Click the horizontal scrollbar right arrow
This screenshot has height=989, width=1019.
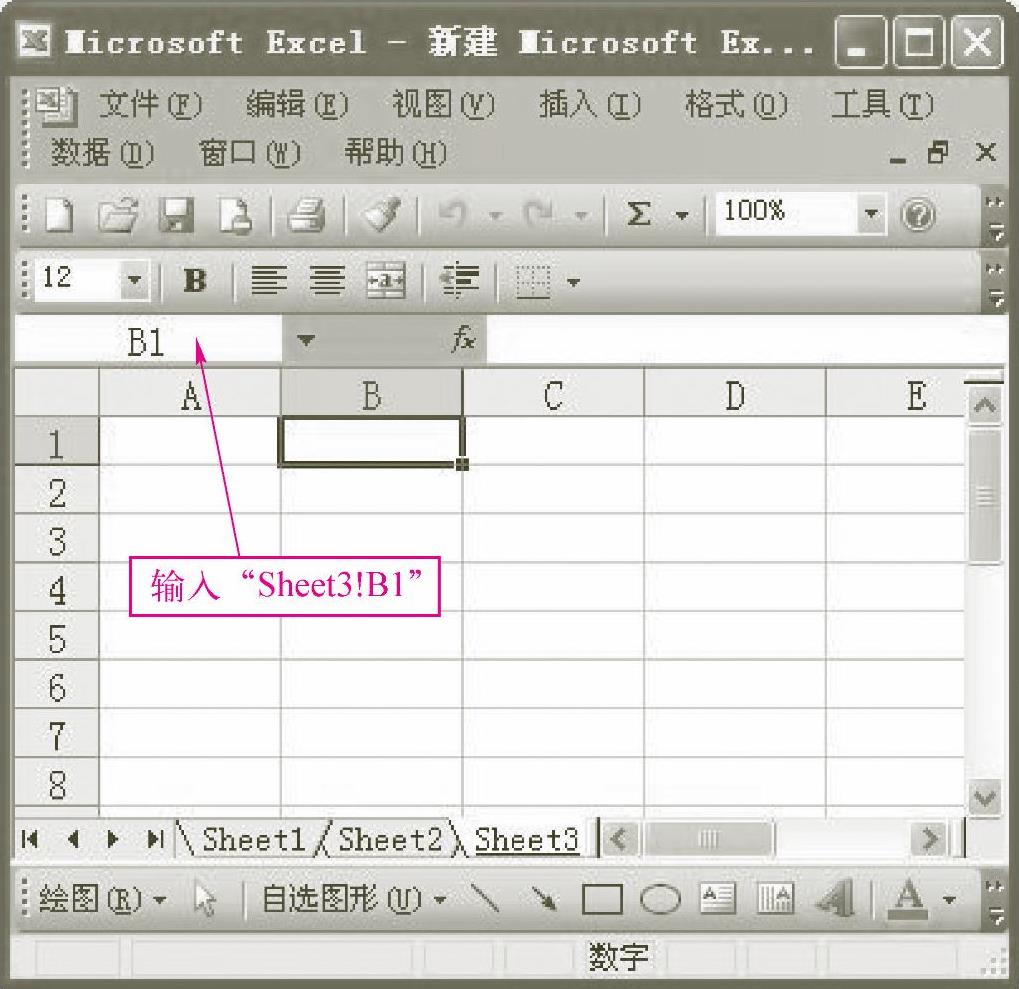(930, 840)
